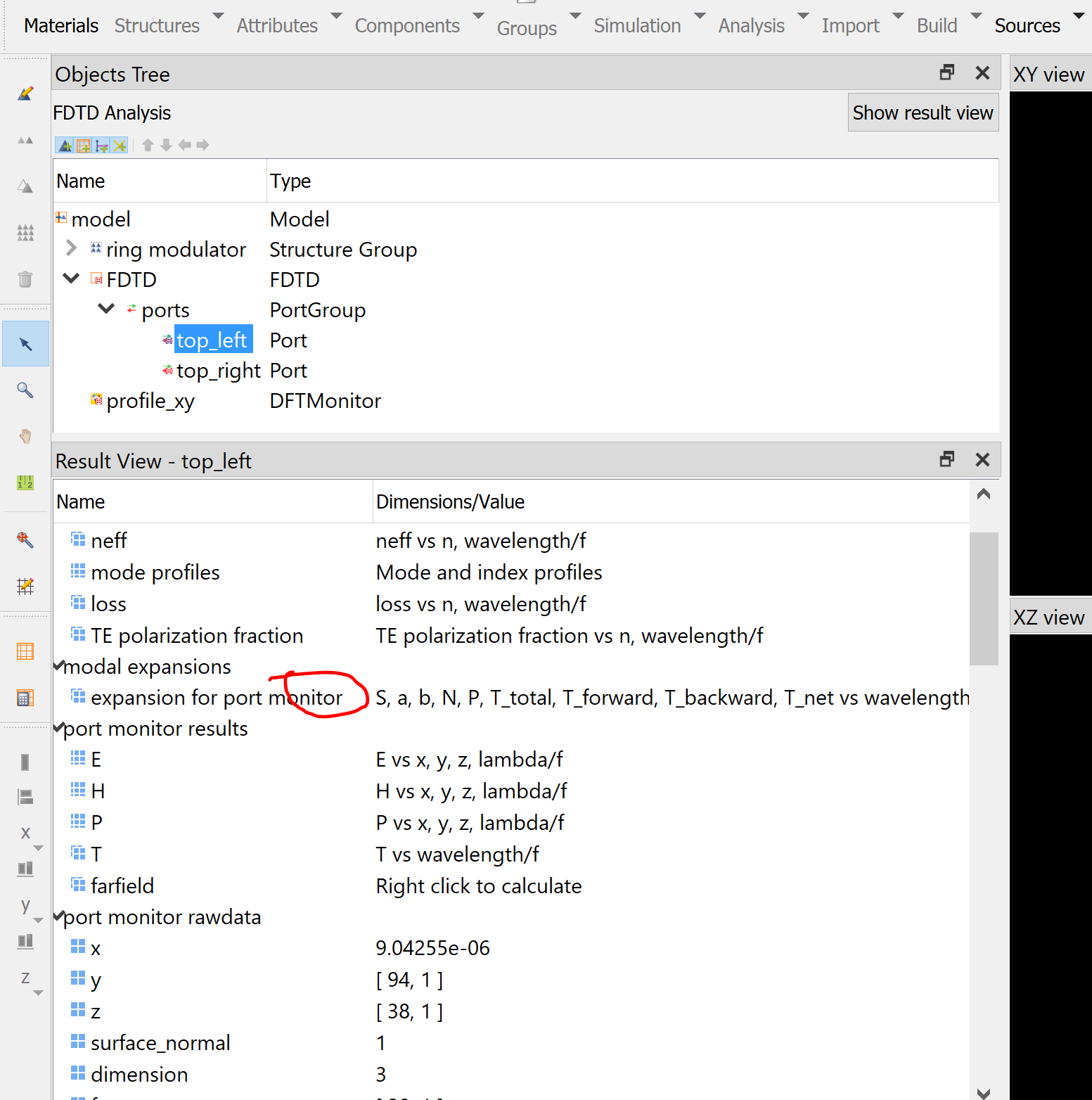1092x1100 pixels.
Task: Click the align left bars icon
Action: [25, 797]
